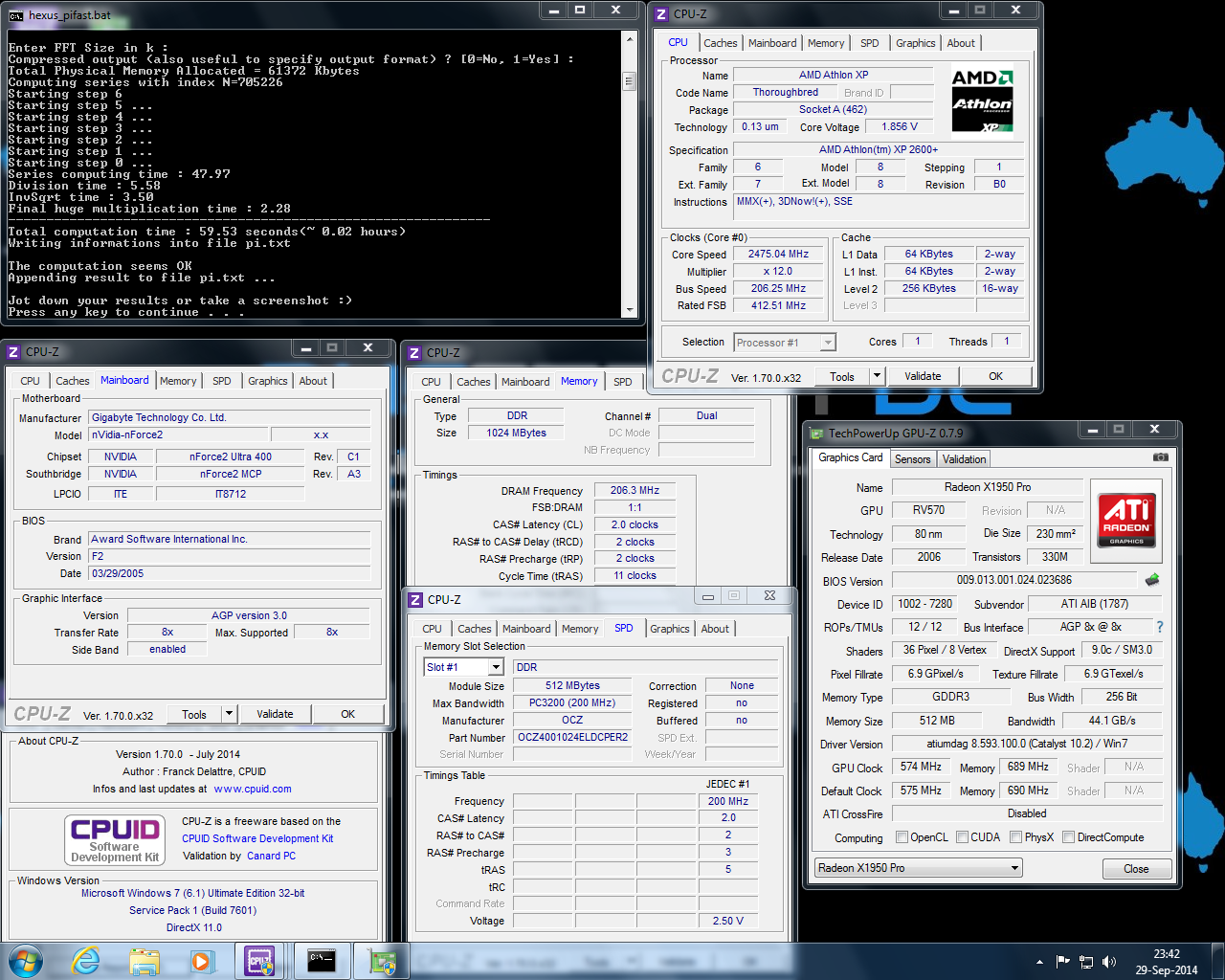Open the Sensors tab in GPU-Z

(912, 459)
